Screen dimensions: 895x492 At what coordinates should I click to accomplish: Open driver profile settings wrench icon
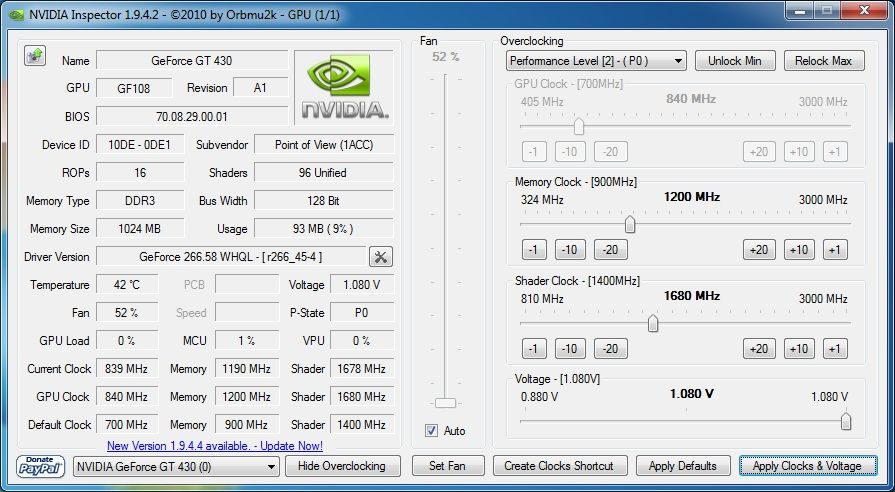(x=381, y=257)
